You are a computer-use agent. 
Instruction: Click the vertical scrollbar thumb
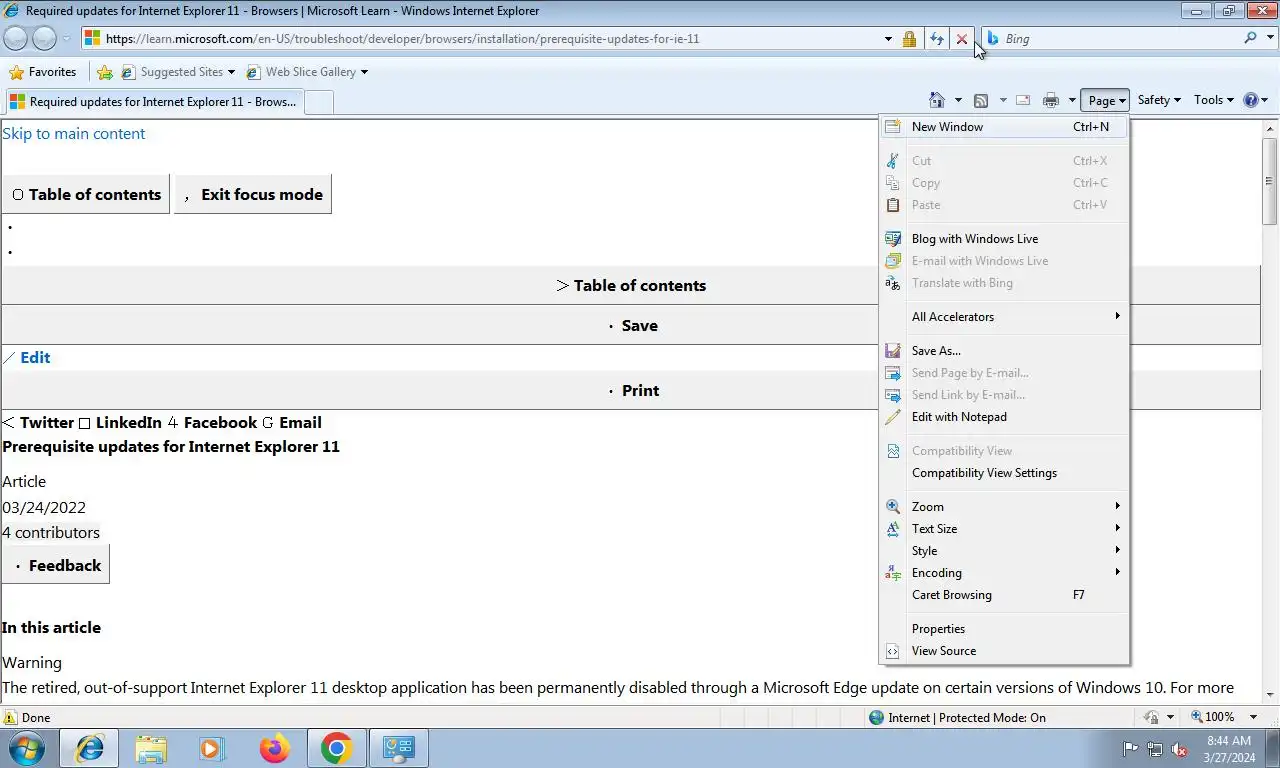click(x=1270, y=180)
